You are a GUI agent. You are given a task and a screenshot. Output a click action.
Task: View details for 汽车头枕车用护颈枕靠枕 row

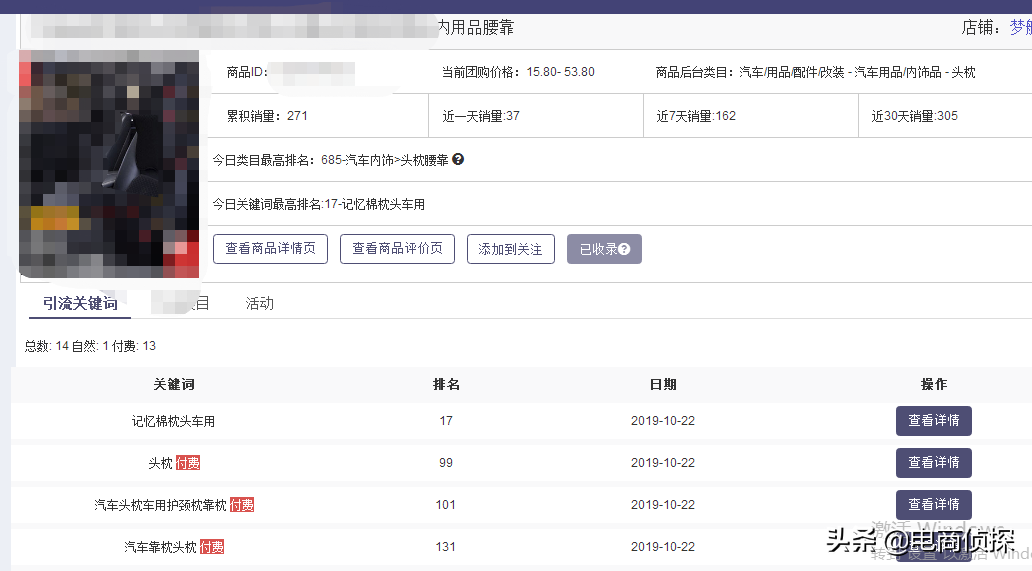click(x=933, y=505)
